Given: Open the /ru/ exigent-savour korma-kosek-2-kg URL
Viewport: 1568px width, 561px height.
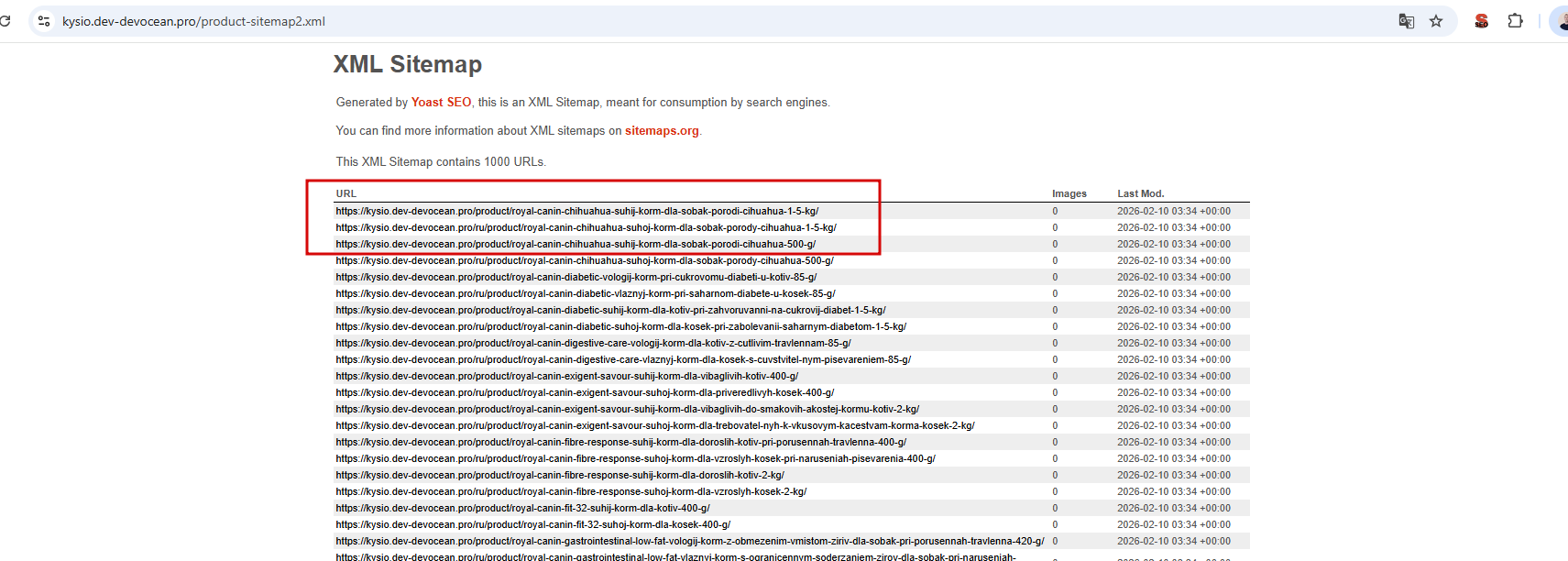Looking at the screenshot, I should 655,425.
